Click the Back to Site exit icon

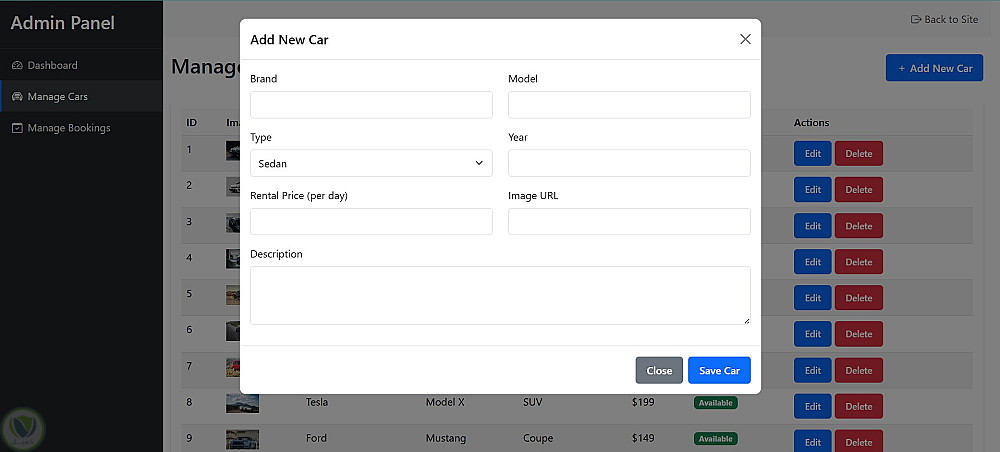tap(915, 20)
